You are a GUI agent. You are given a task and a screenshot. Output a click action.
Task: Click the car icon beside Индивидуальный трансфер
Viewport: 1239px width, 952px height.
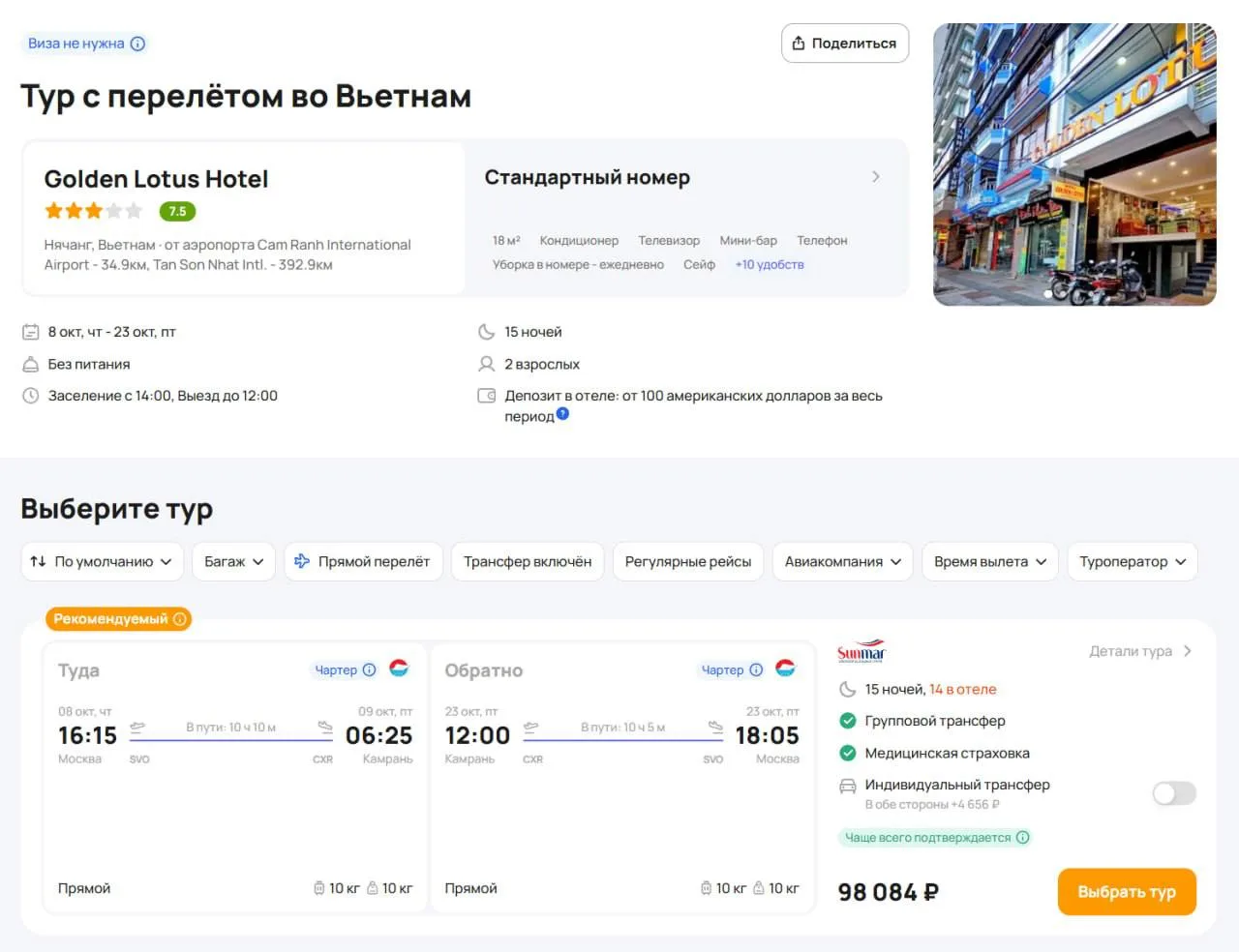(848, 786)
